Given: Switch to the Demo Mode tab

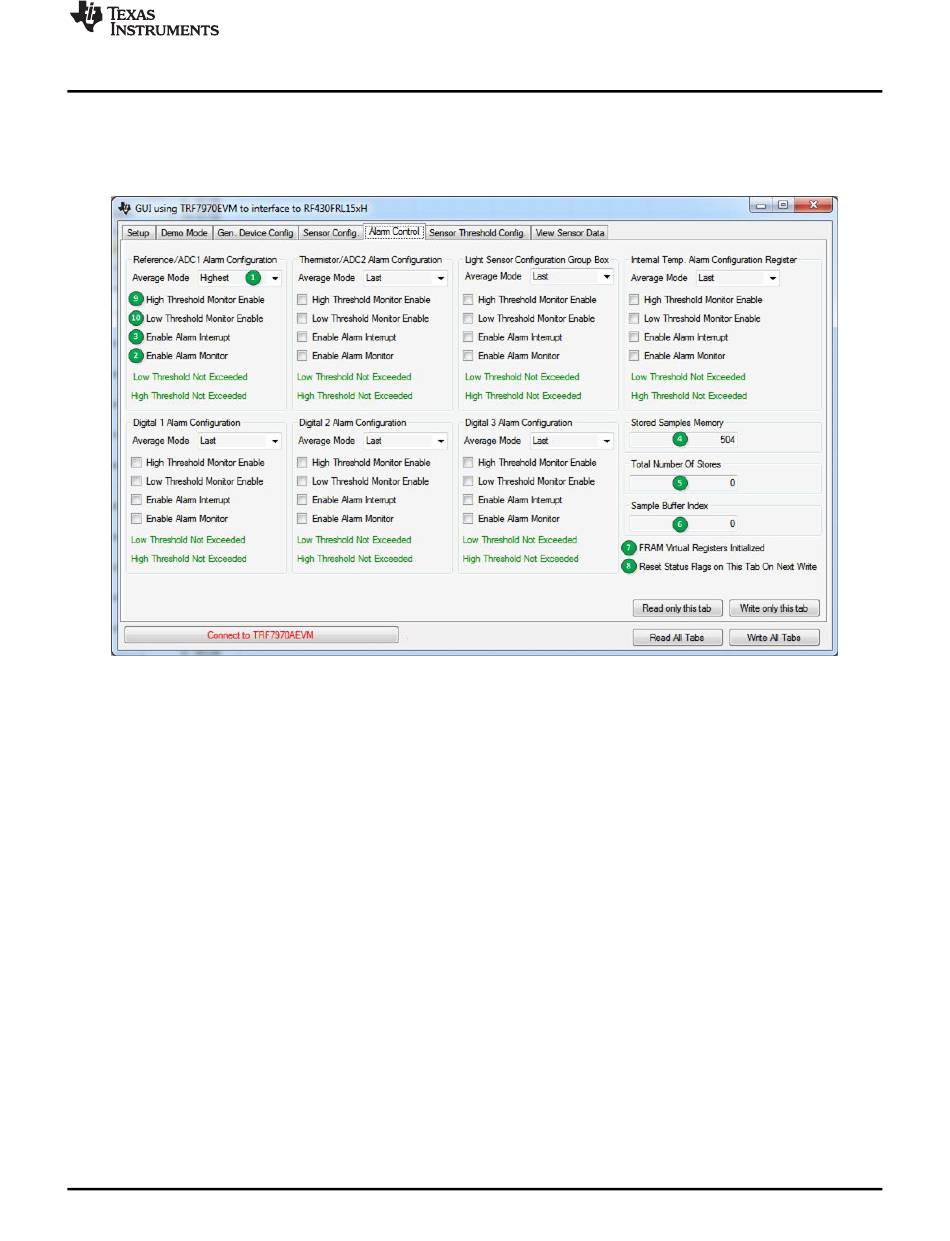Looking at the screenshot, I should tap(184, 232).
